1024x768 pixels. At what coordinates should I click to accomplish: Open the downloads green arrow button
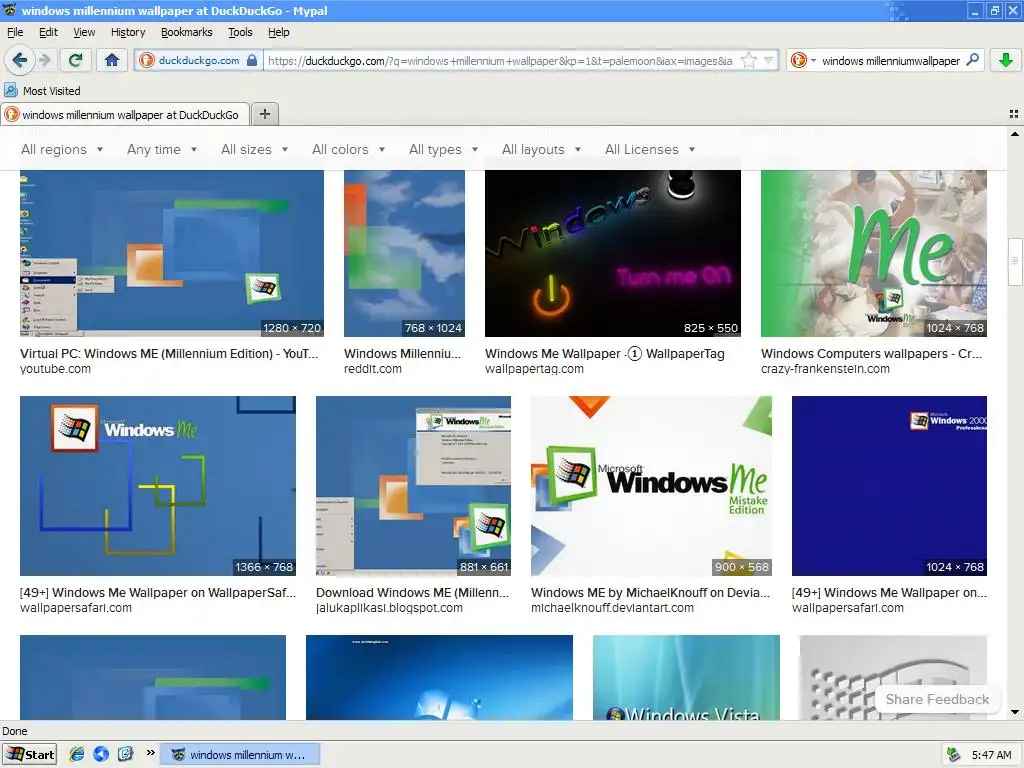(1006, 61)
